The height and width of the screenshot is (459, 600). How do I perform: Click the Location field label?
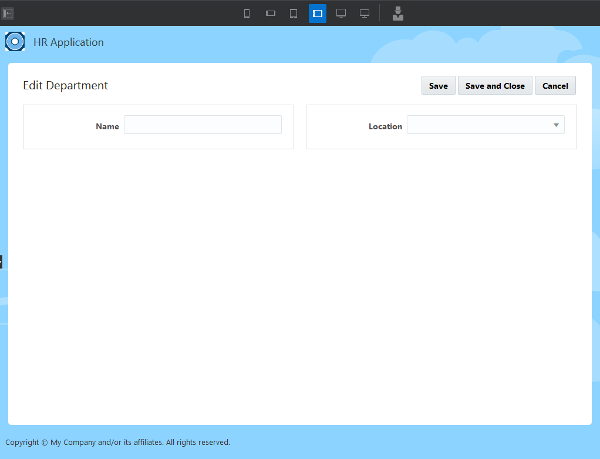click(x=385, y=126)
